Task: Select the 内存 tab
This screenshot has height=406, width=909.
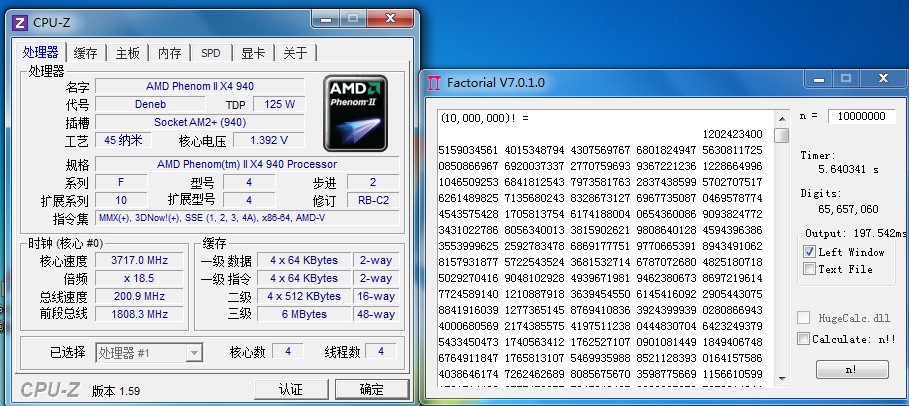Action: point(169,53)
